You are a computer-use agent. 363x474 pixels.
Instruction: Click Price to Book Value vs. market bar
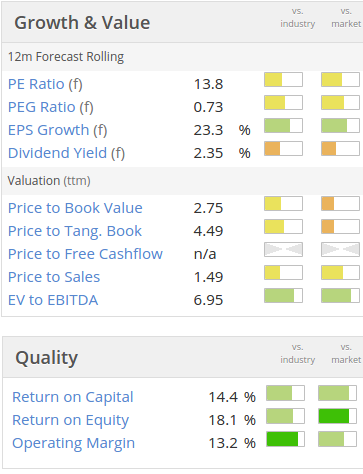(x=341, y=204)
